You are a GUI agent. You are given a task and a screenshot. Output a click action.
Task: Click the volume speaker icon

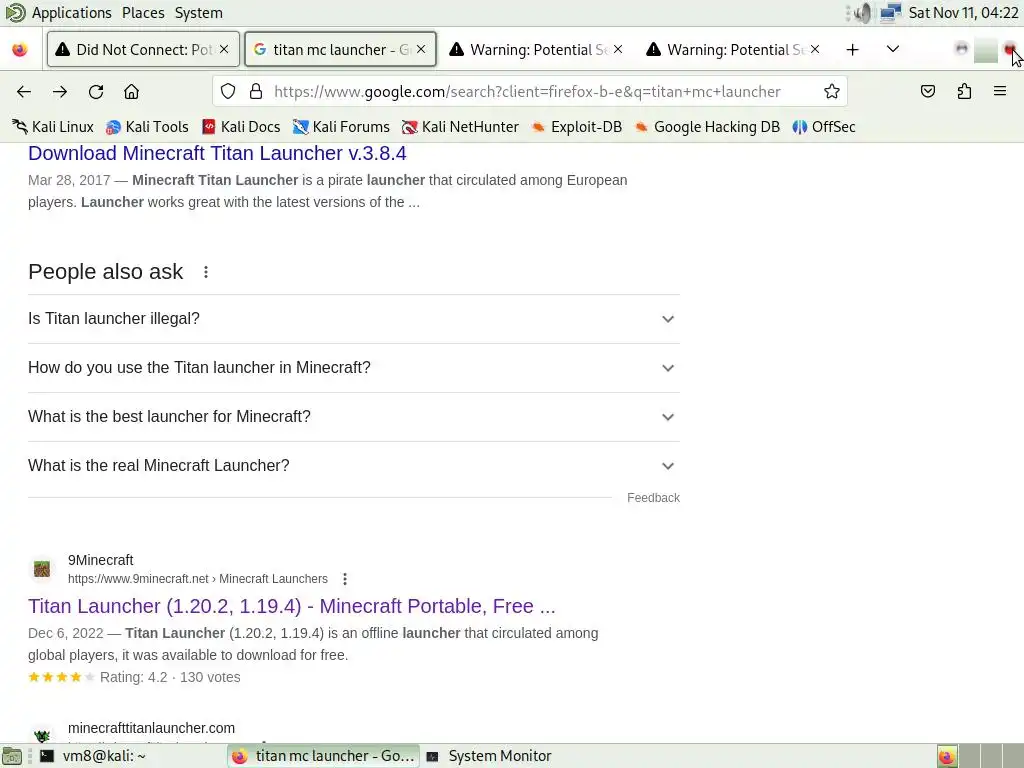click(x=861, y=13)
